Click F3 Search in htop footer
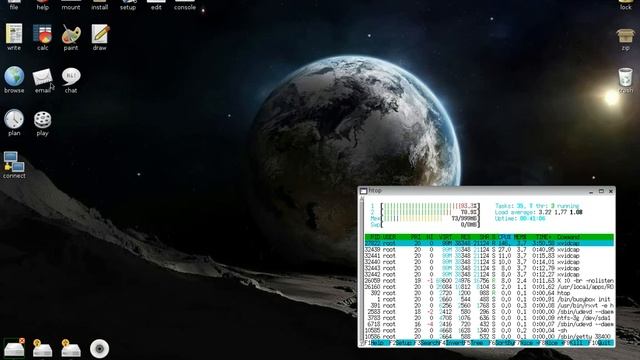Screen dimensions: 640x360 coord(427,343)
